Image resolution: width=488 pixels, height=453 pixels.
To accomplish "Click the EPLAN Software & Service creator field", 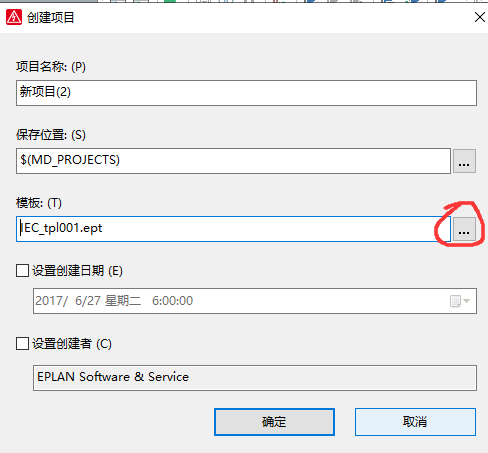I will 255,378.
